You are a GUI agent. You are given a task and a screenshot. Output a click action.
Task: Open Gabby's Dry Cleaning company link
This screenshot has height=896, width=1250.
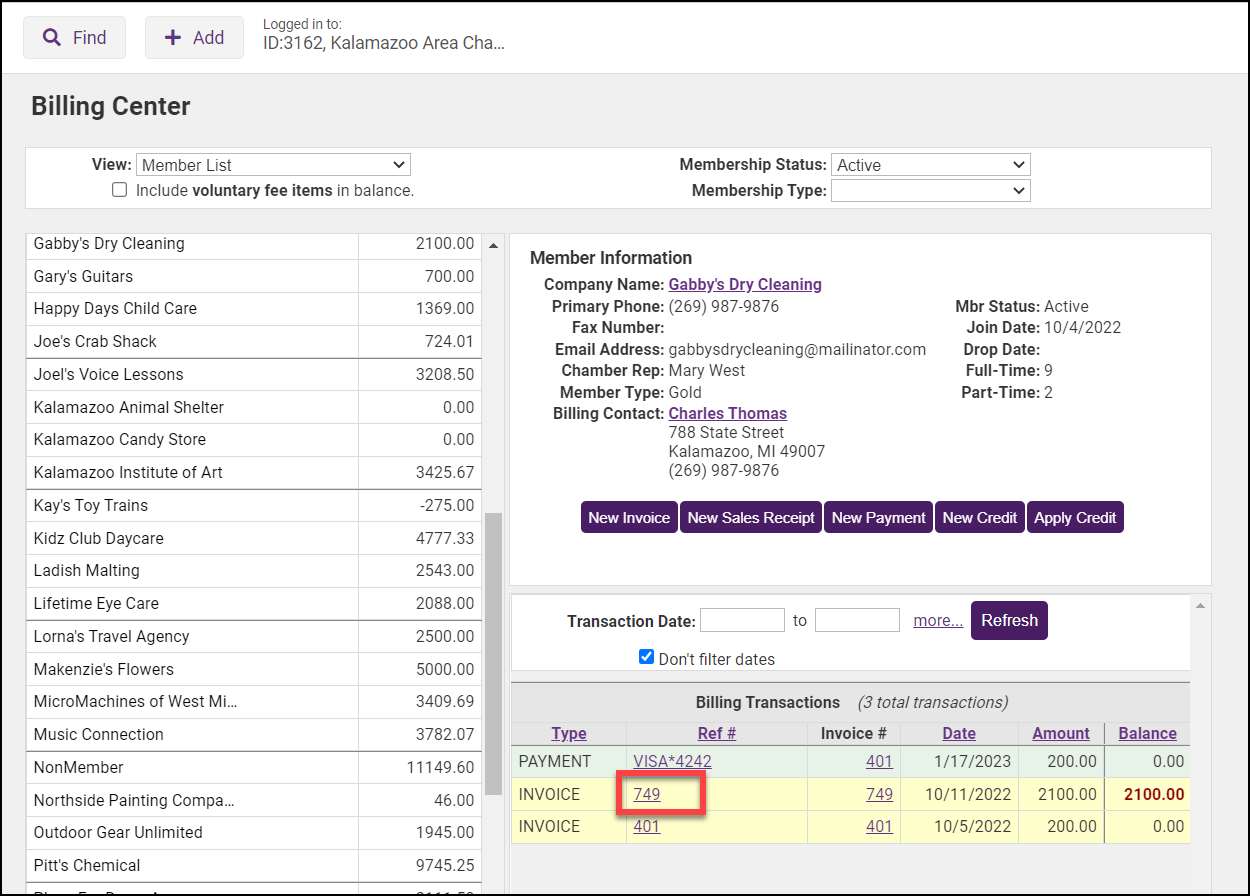coord(745,284)
